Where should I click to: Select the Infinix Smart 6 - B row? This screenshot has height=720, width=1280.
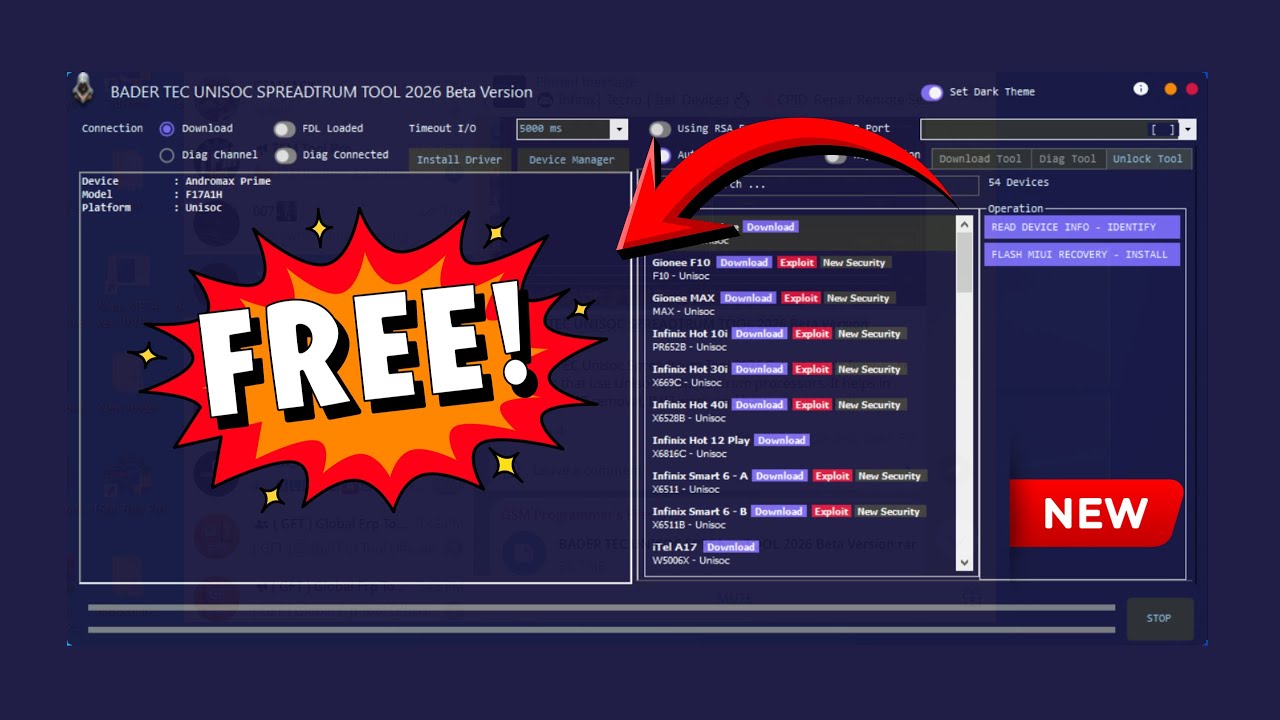pos(801,518)
